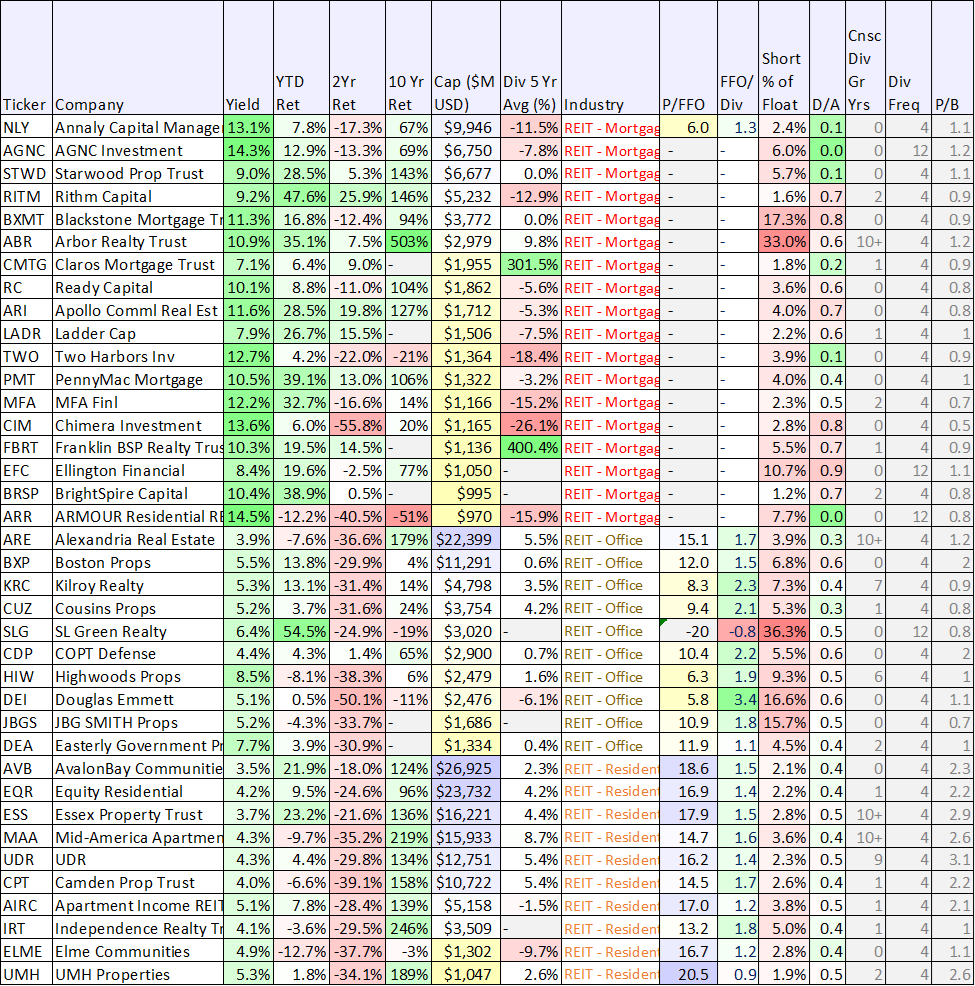Select the 10 Yr Ret header cell

408,58
